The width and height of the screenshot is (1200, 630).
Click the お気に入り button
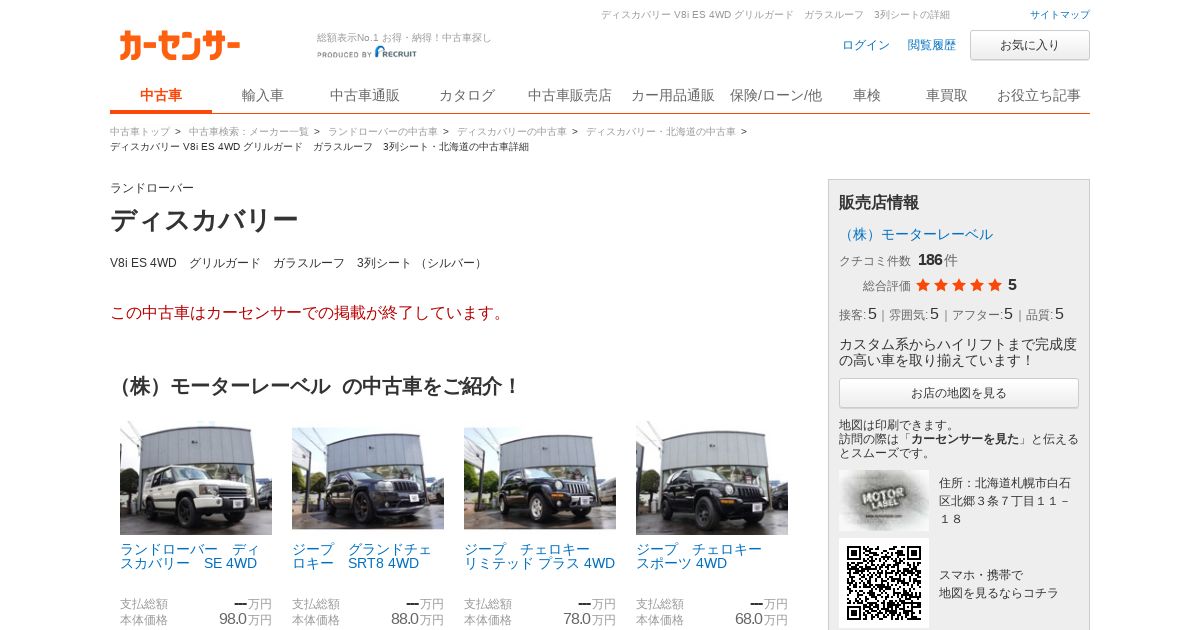pos(1030,45)
